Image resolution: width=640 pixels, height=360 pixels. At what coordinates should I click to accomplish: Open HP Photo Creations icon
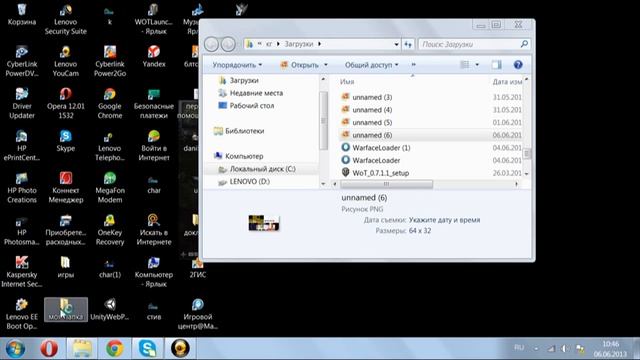(22, 187)
